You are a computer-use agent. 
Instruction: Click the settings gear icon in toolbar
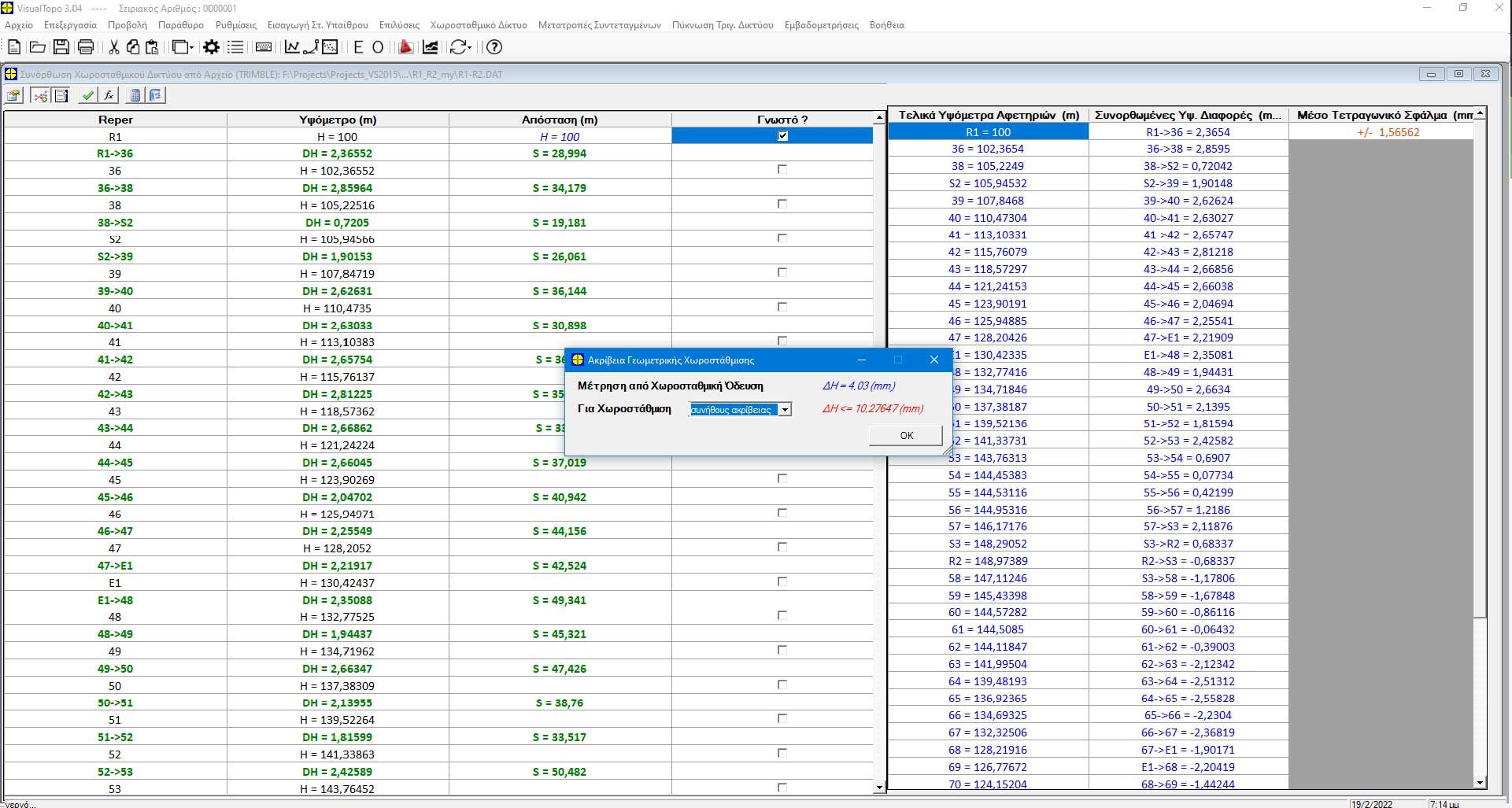tap(211, 47)
